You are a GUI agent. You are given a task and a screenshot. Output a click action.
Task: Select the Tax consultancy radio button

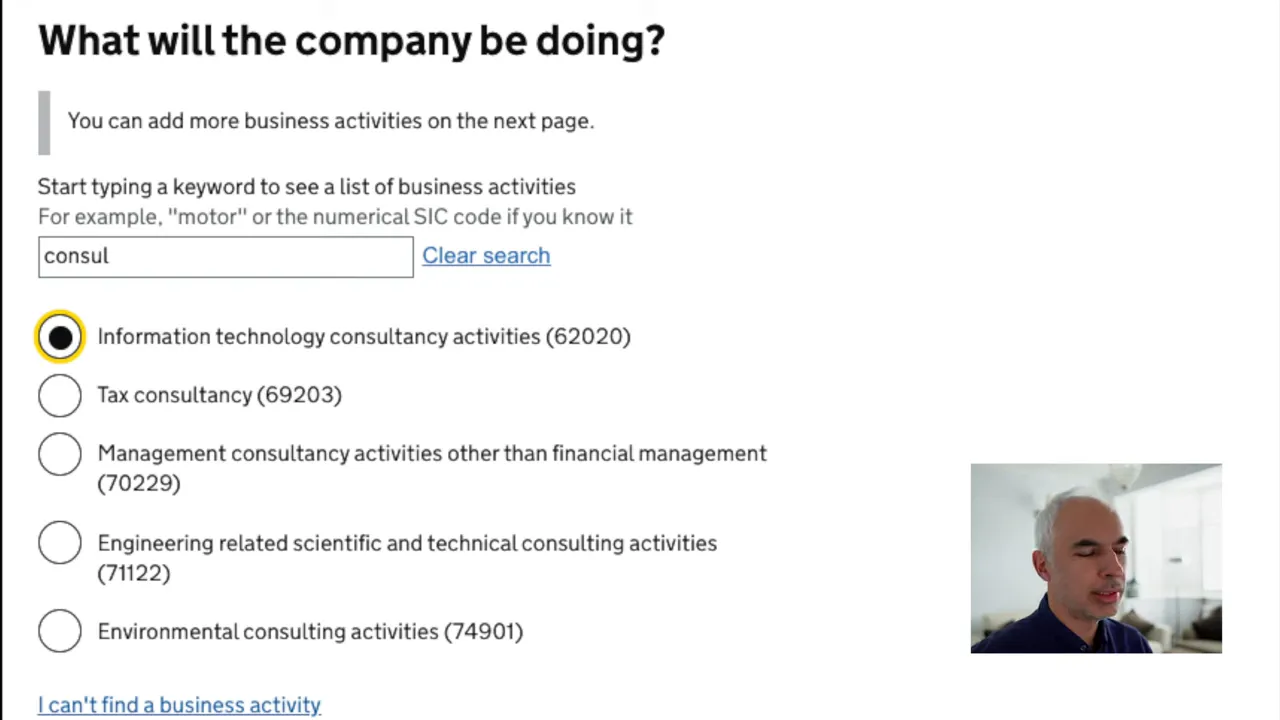59,395
